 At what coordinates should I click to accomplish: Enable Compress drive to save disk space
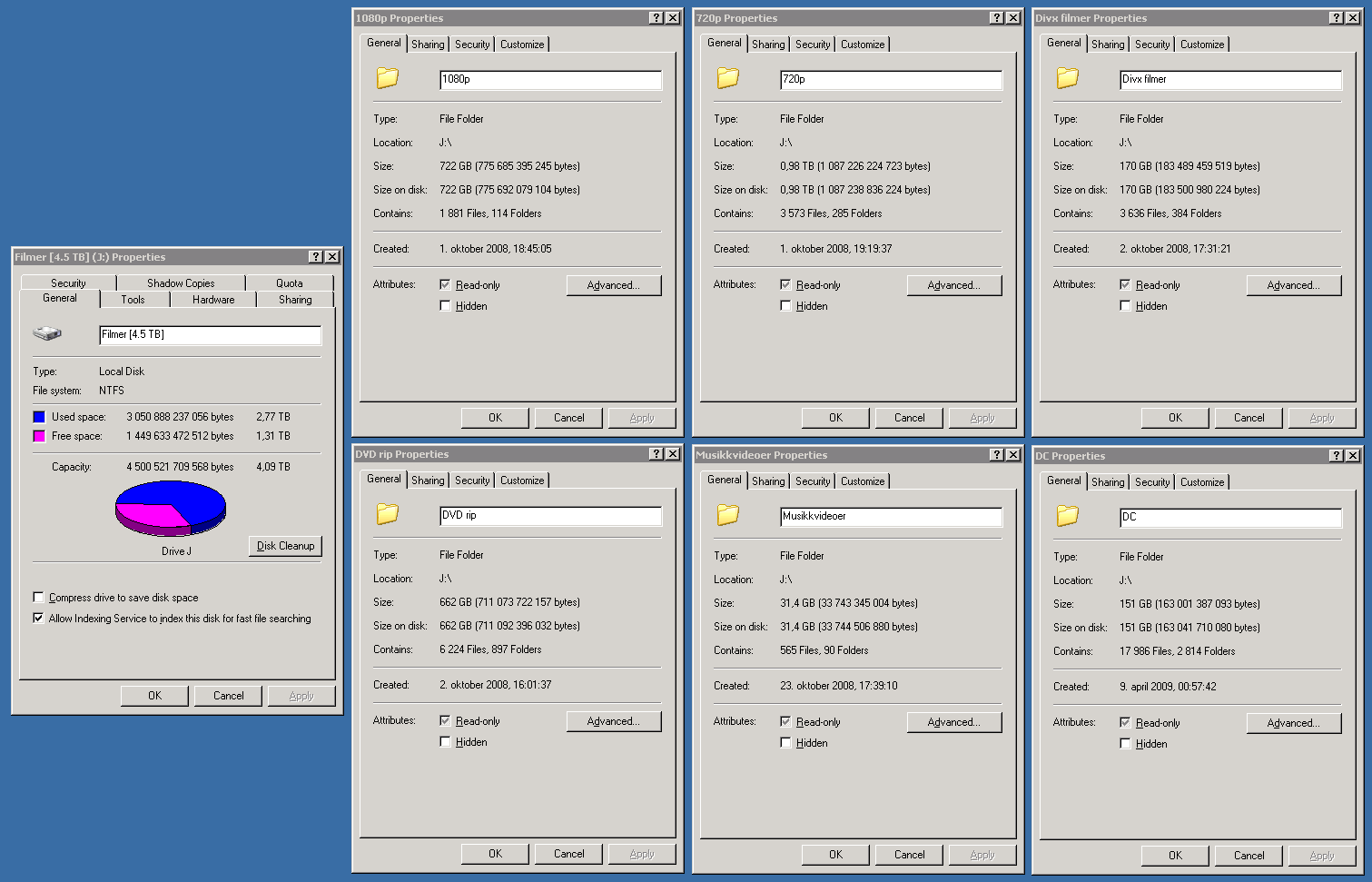click(38, 598)
